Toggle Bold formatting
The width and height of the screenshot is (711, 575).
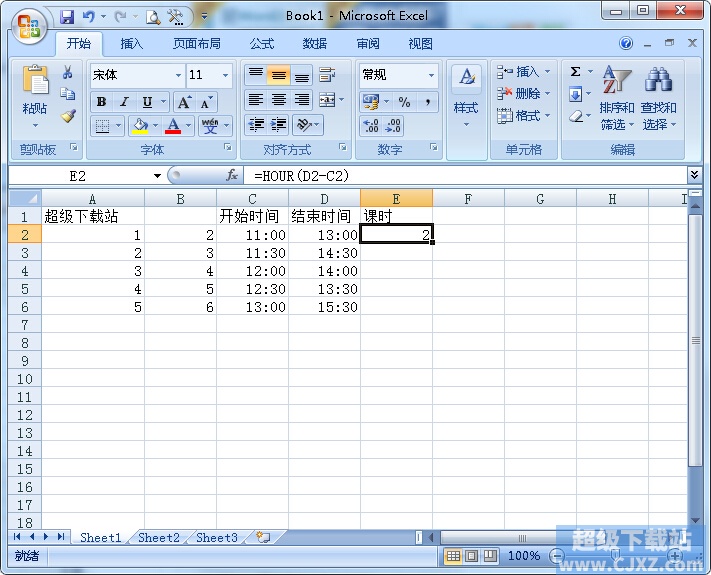(x=101, y=102)
